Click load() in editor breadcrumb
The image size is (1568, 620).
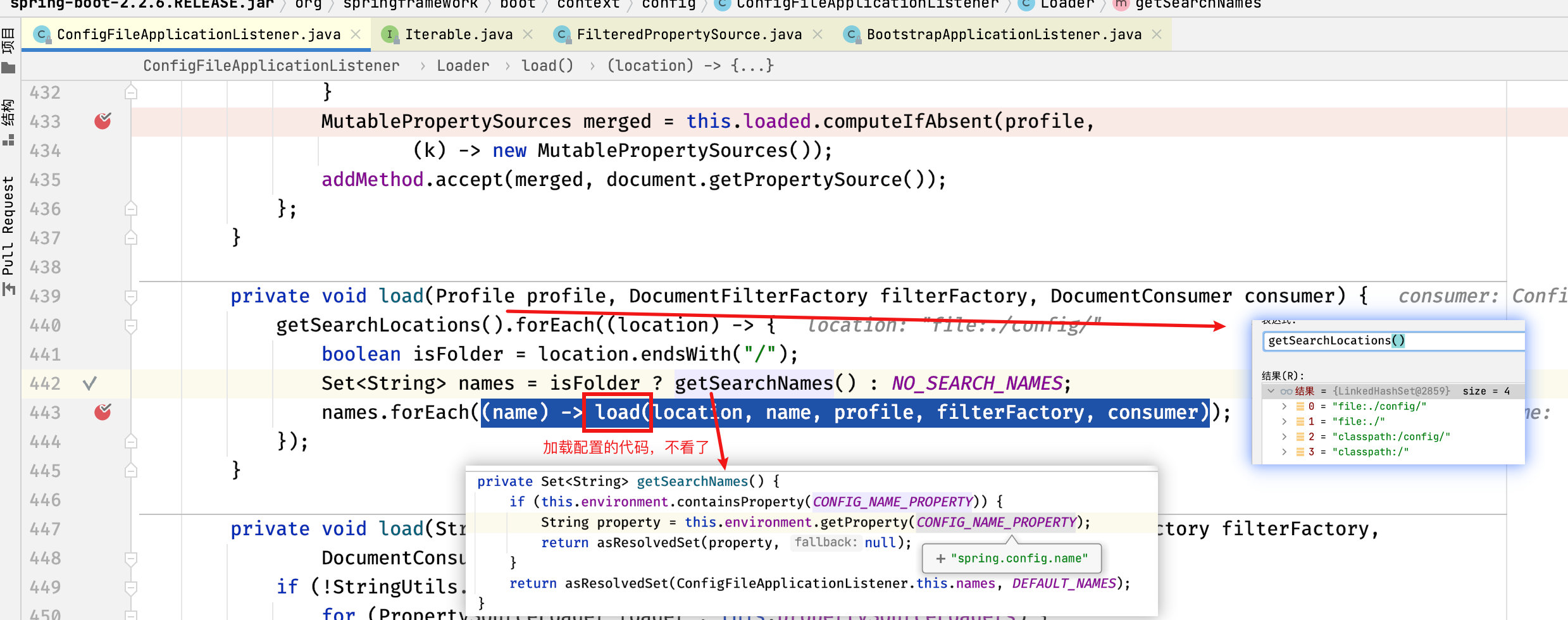547,66
